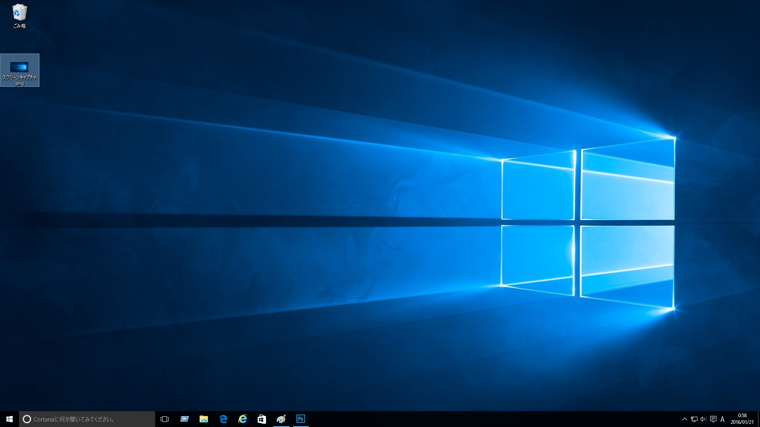Select the screen capture png file on desktop
The height and width of the screenshot is (427, 760).
coord(19,70)
